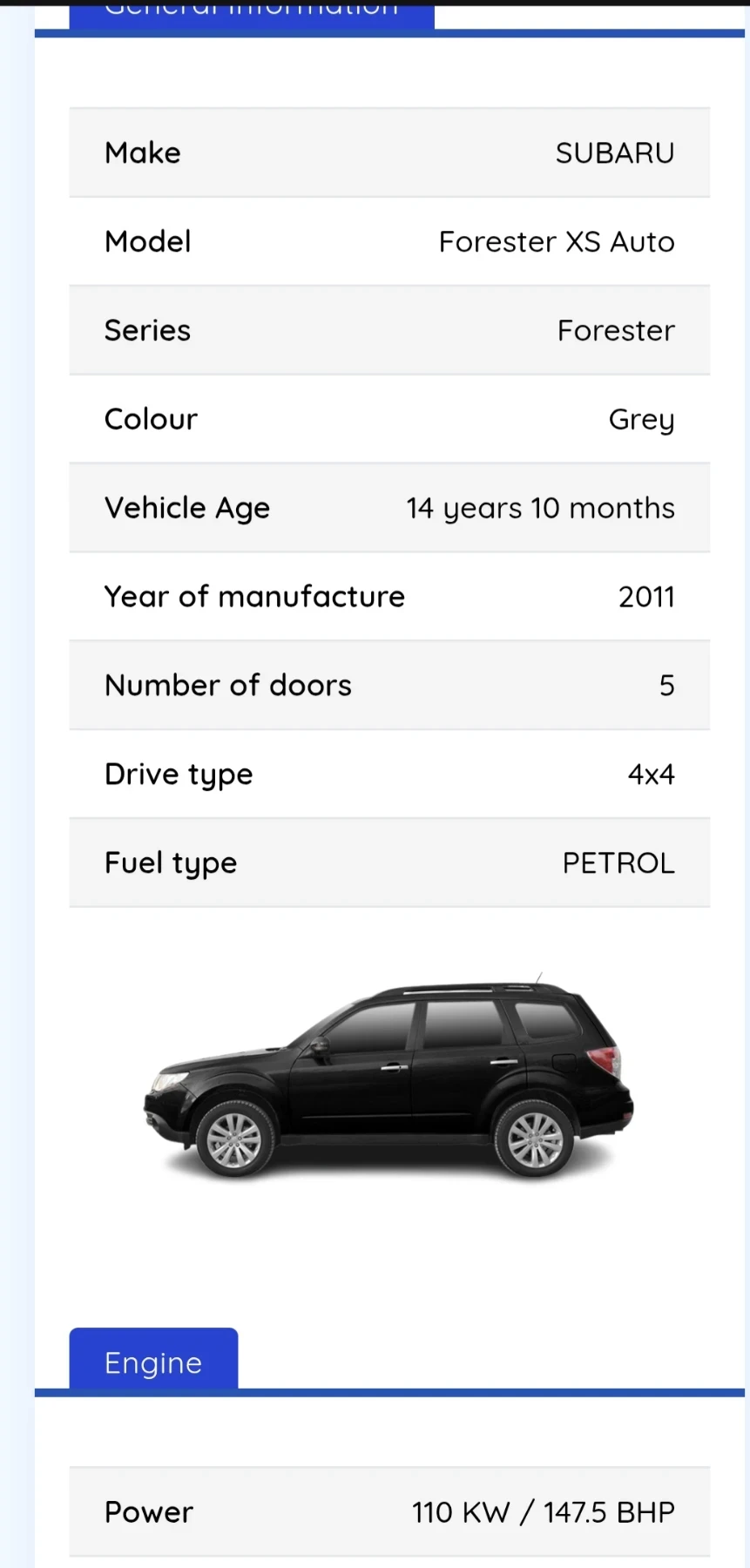Screen dimensions: 750x1568
Task: Click the Number of doors label
Action: tap(228, 686)
